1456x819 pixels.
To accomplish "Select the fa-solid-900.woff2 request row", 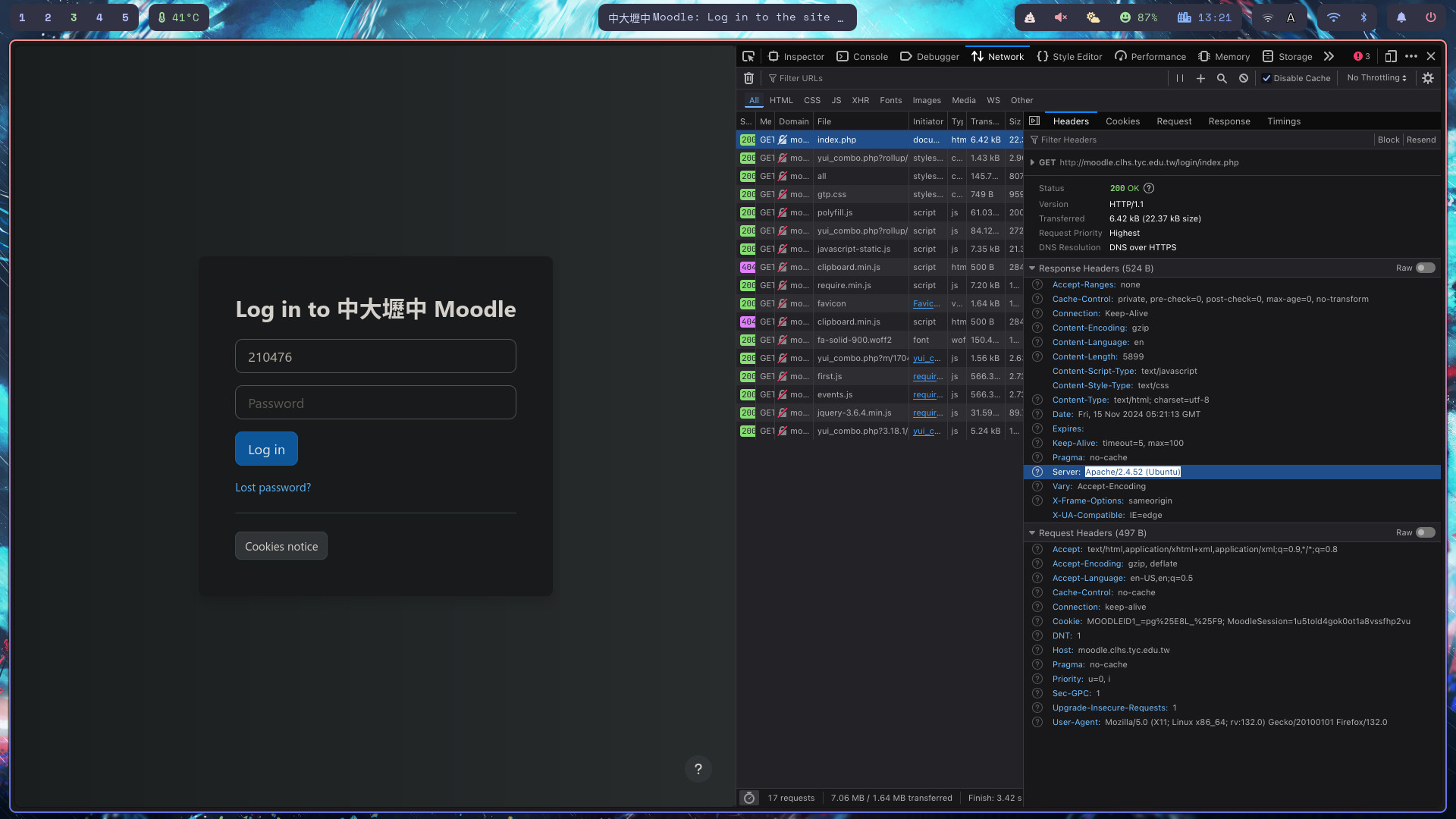I will click(x=880, y=340).
